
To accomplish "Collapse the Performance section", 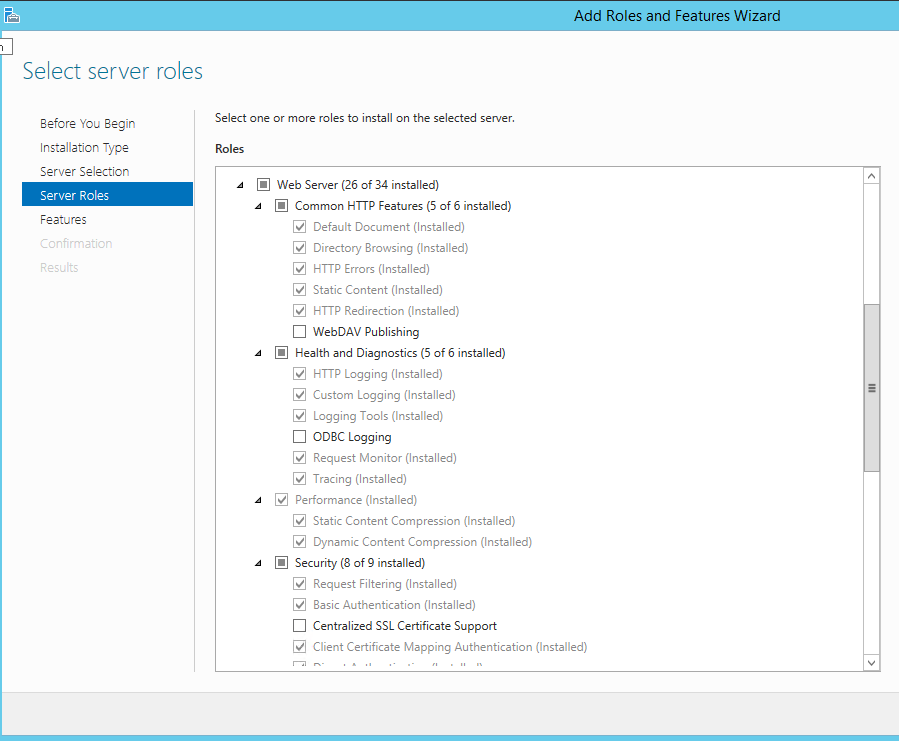I will point(258,499).
